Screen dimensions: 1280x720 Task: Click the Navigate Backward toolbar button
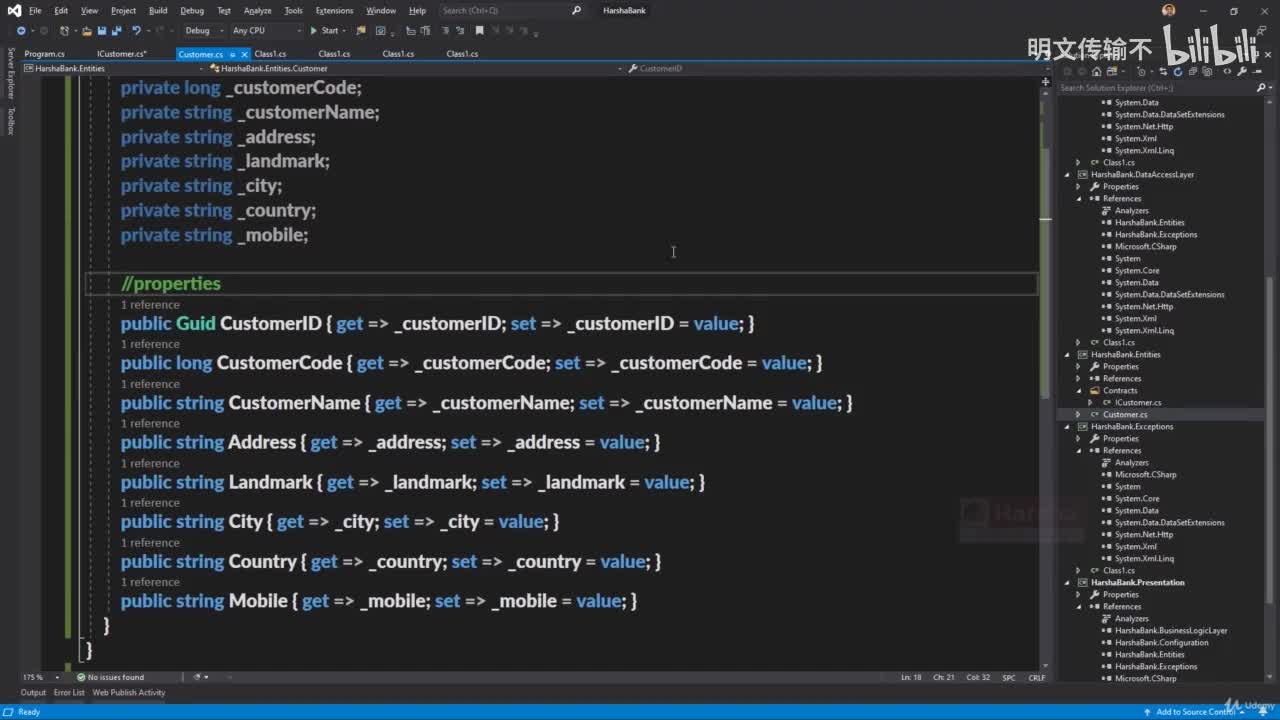click(21, 31)
